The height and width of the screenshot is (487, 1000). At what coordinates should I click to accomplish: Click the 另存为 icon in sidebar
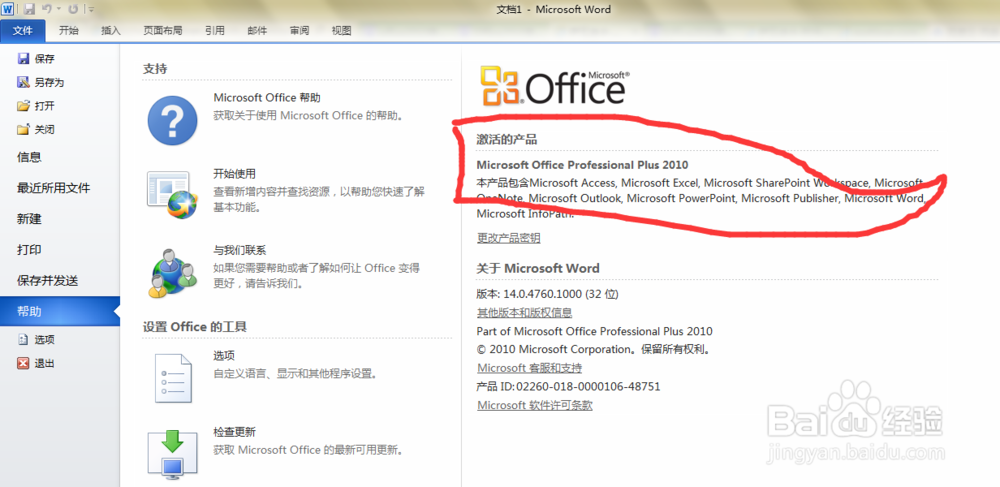24,82
